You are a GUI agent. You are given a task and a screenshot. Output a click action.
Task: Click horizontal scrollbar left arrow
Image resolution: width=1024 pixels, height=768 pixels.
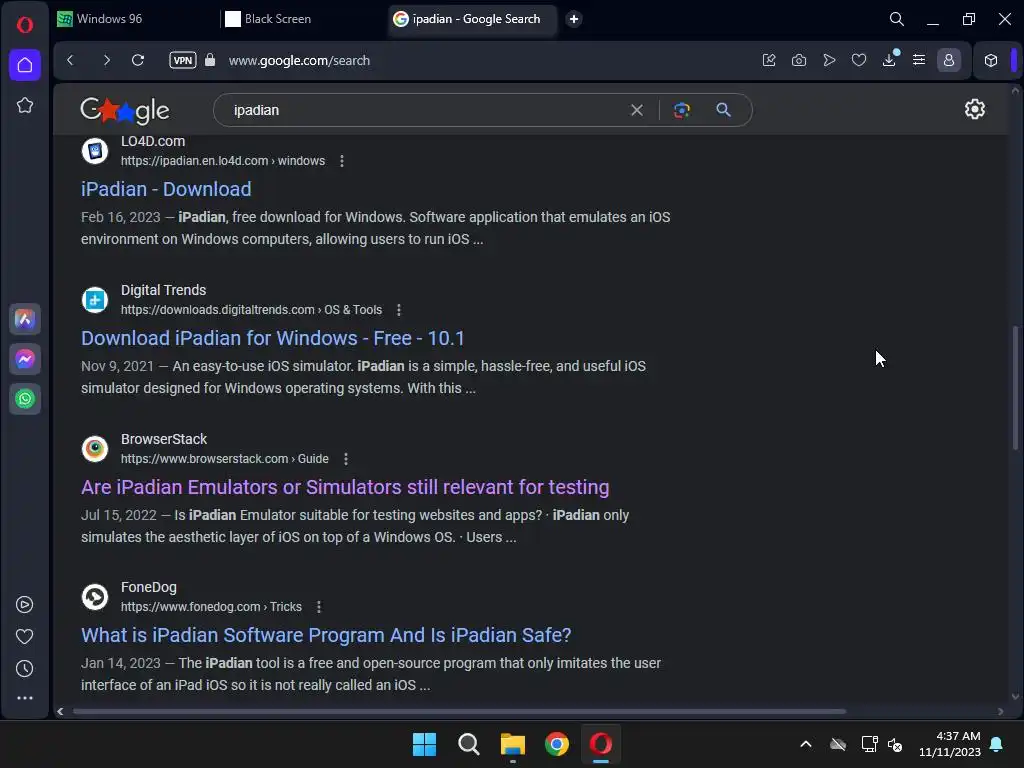(60, 711)
